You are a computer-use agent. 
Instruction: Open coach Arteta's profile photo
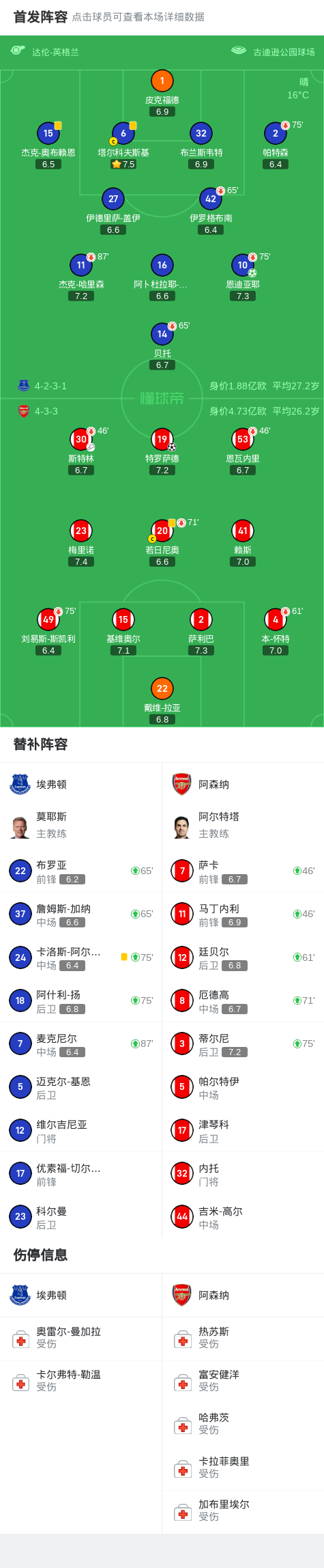pyautogui.click(x=181, y=826)
